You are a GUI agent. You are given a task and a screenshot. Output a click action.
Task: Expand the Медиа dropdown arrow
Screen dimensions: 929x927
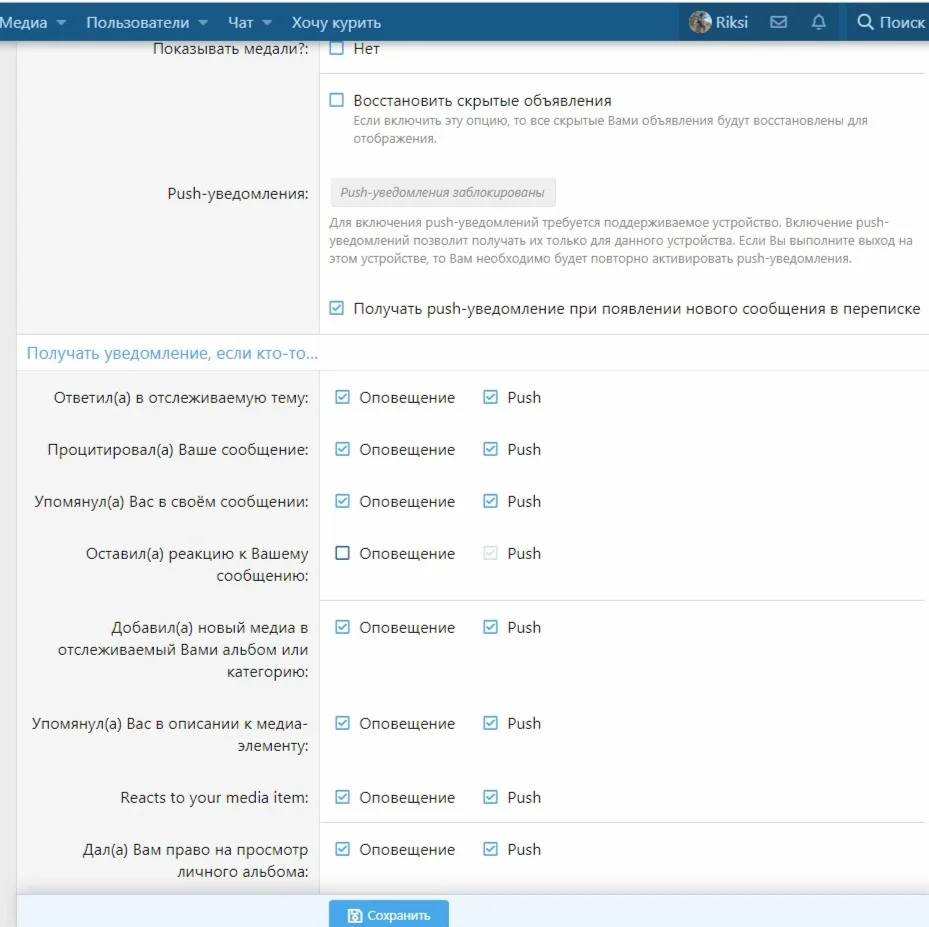tap(62, 22)
